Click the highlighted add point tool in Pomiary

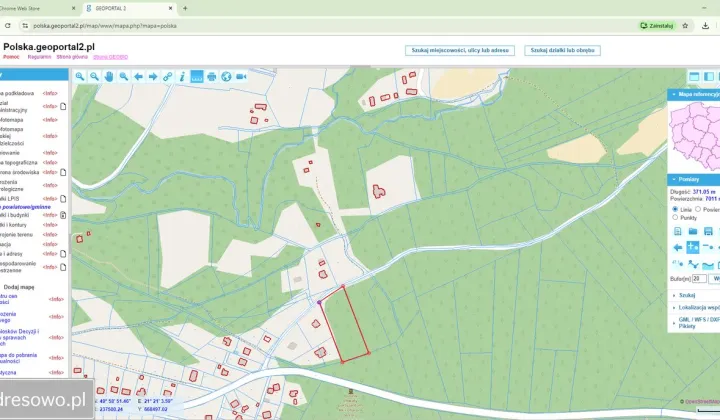[x=693, y=247]
